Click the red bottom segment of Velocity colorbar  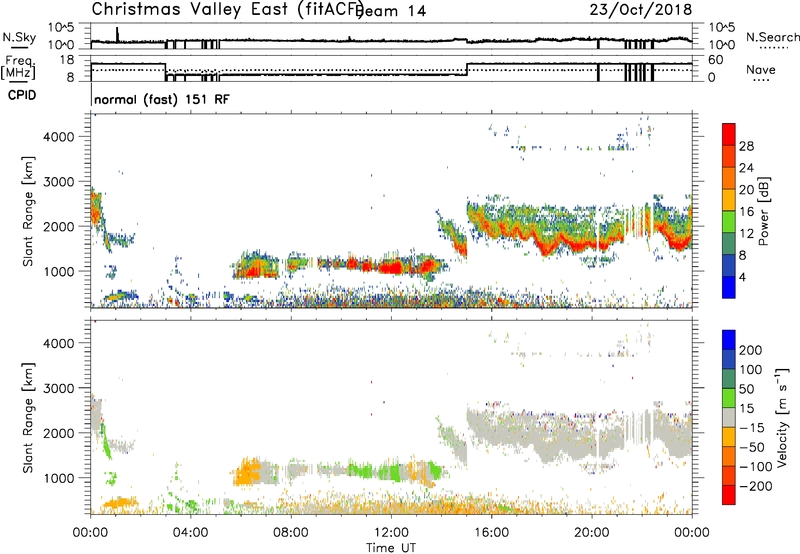(729, 495)
